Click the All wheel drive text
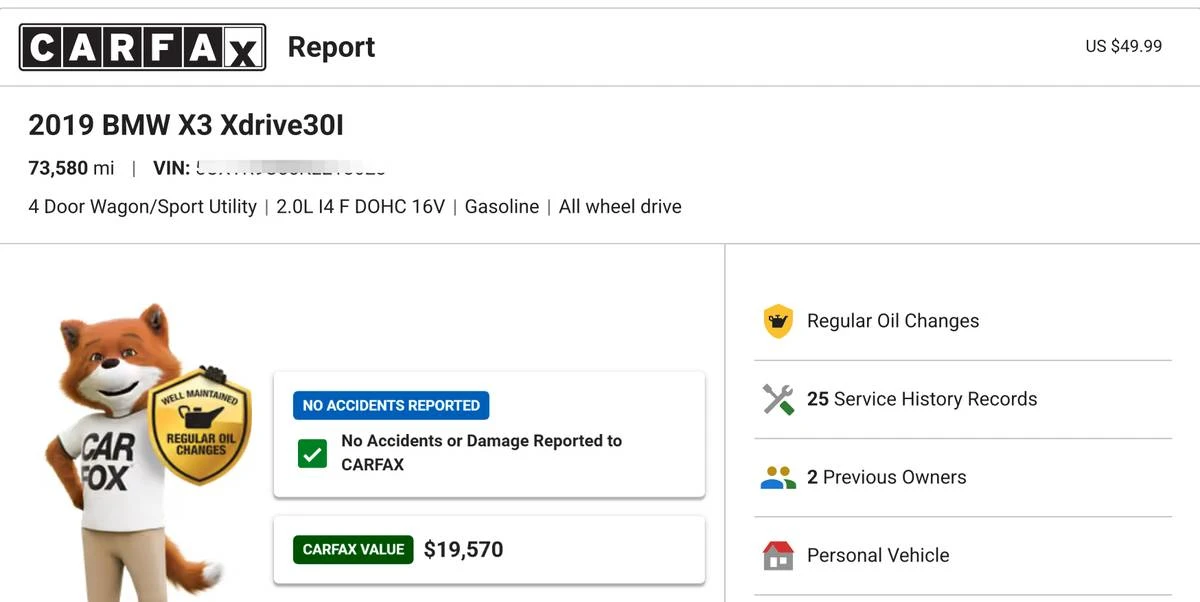This screenshot has width=1200, height=602. point(620,207)
